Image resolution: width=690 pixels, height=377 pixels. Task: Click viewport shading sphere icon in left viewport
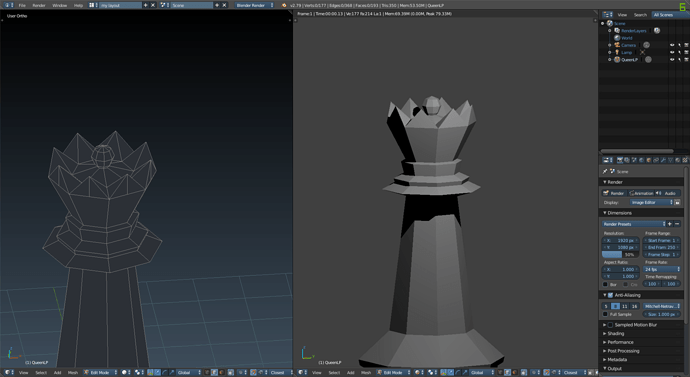click(124, 373)
